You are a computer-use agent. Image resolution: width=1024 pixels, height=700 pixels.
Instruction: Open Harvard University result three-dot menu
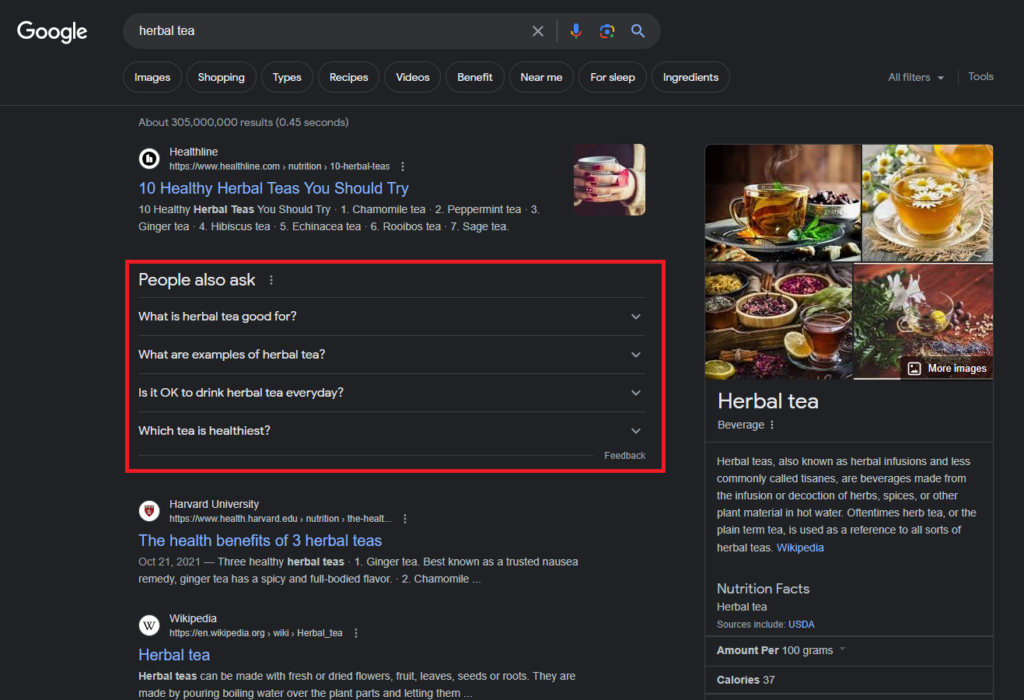coord(405,519)
